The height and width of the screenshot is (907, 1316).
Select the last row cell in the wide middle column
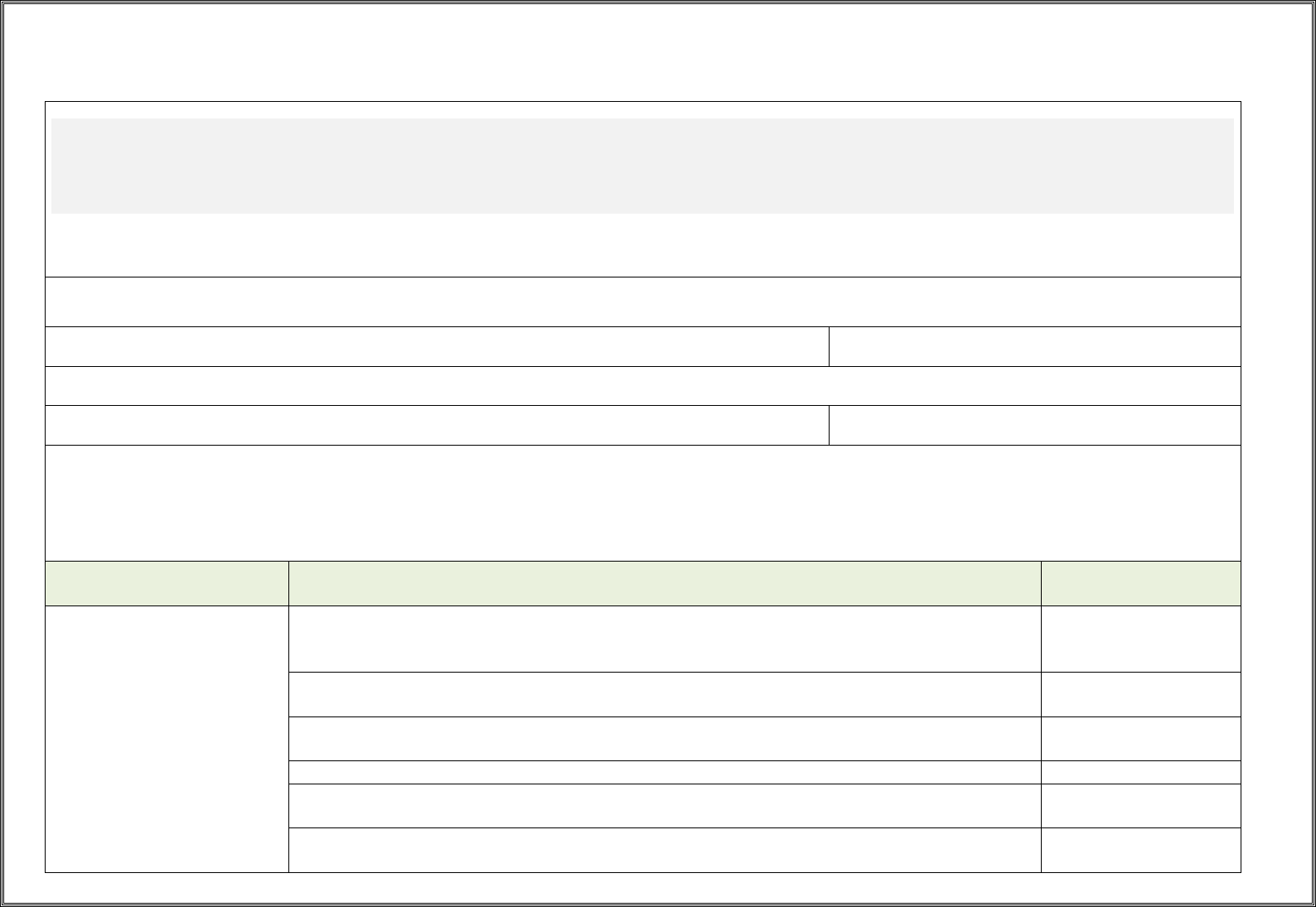(x=665, y=850)
